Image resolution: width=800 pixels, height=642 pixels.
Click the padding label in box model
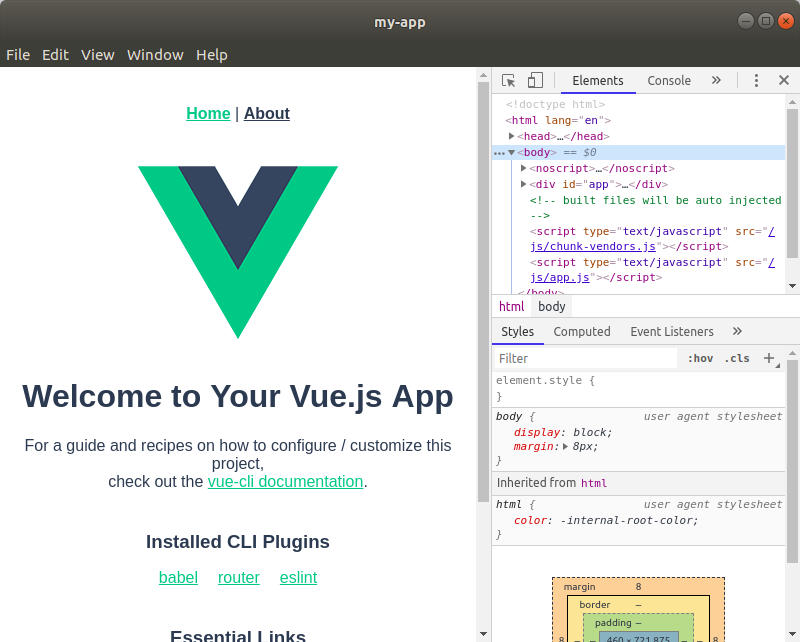613,623
